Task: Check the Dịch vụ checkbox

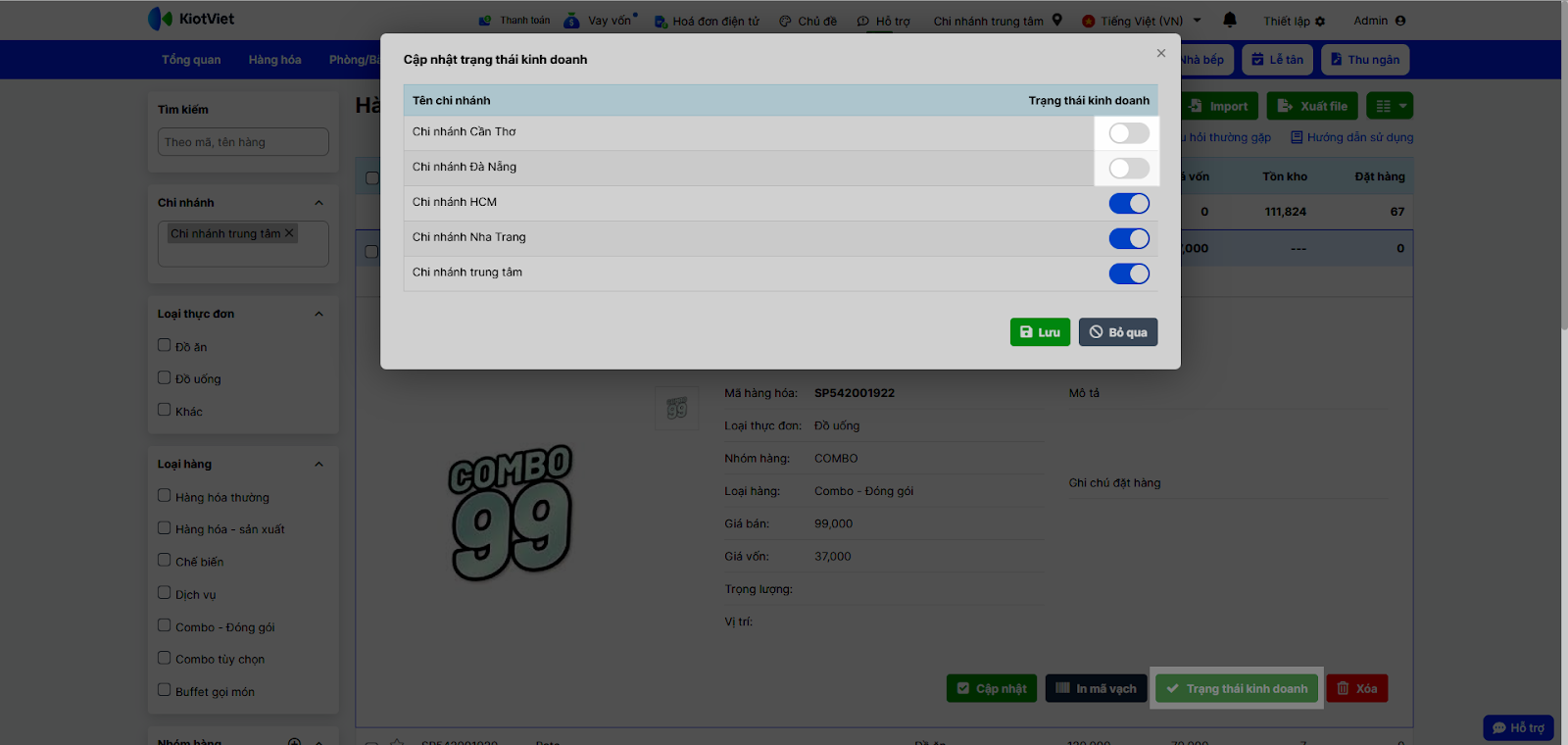Action: [165, 593]
